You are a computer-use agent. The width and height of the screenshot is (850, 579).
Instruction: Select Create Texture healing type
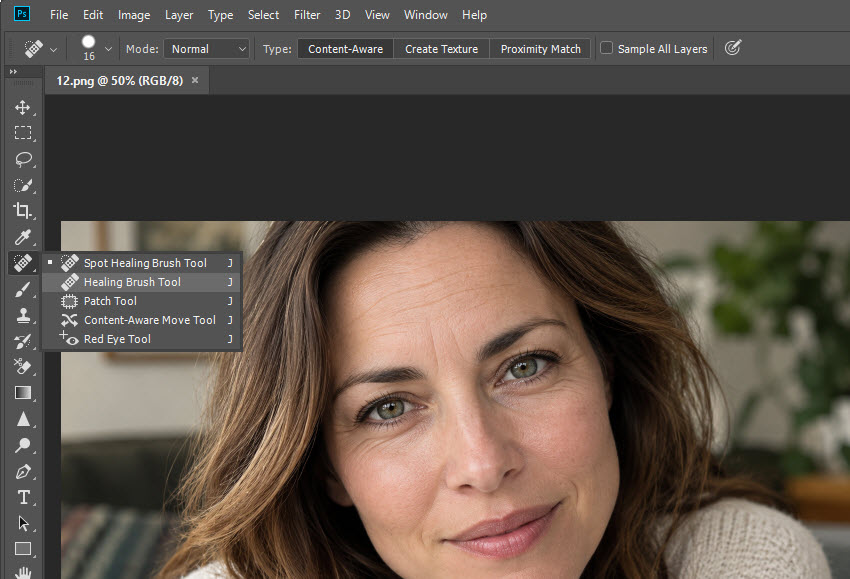[x=441, y=49]
